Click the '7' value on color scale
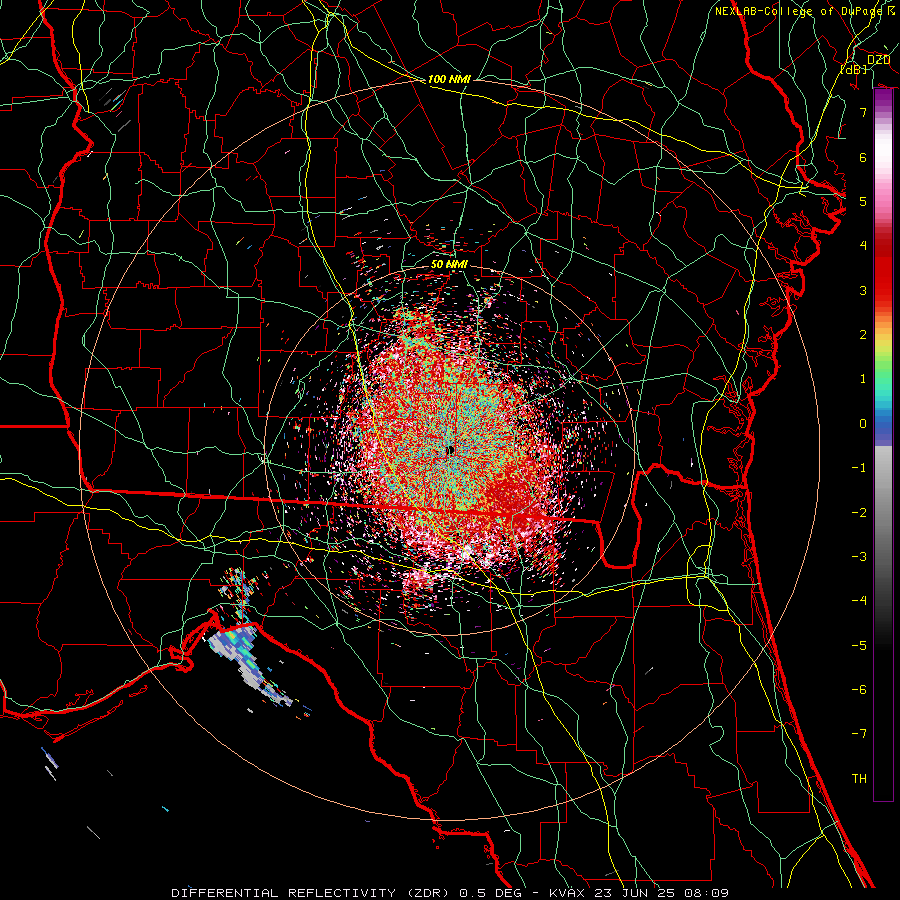 click(x=863, y=112)
